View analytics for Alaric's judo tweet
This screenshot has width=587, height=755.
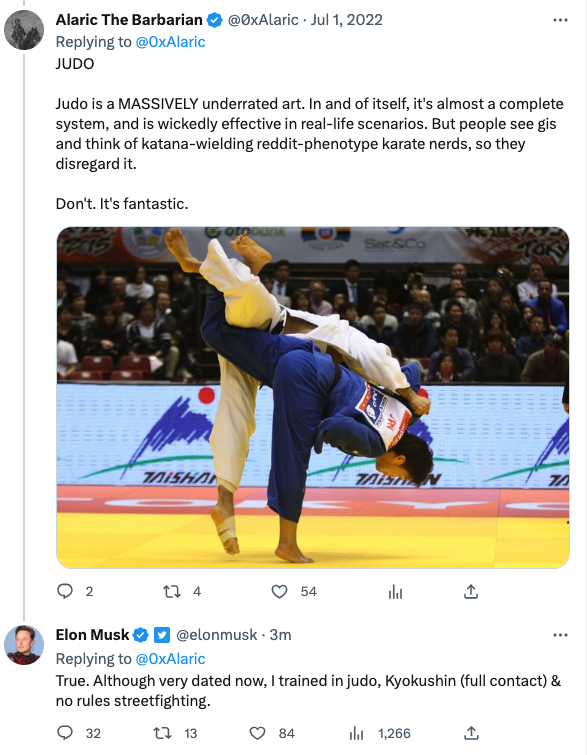[x=395, y=592]
